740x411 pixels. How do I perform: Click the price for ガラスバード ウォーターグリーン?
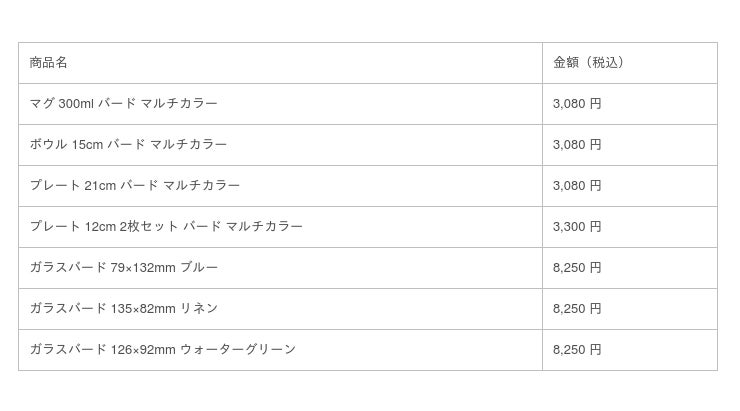577,350
